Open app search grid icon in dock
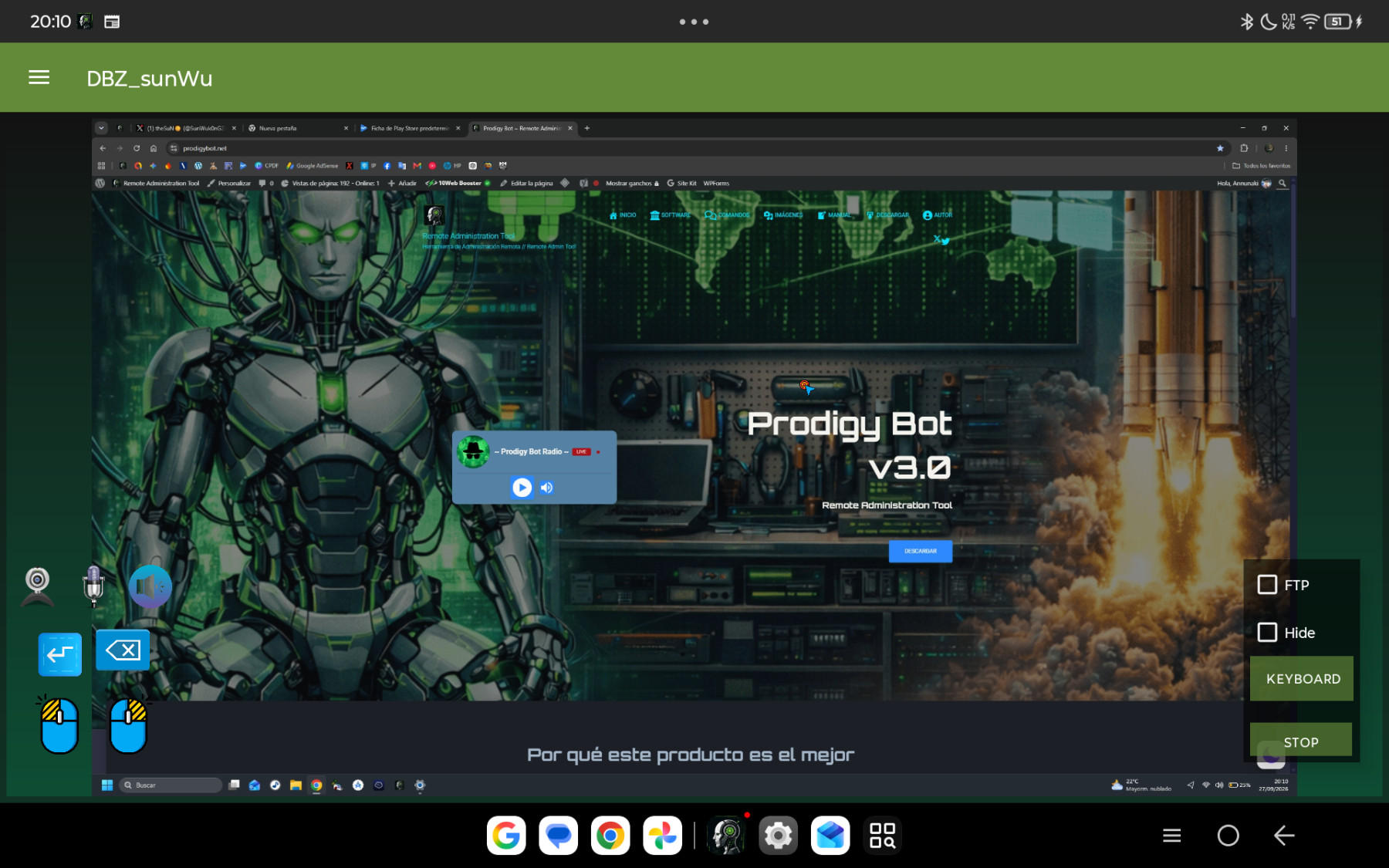1389x868 pixels. click(x=882, y=836)
